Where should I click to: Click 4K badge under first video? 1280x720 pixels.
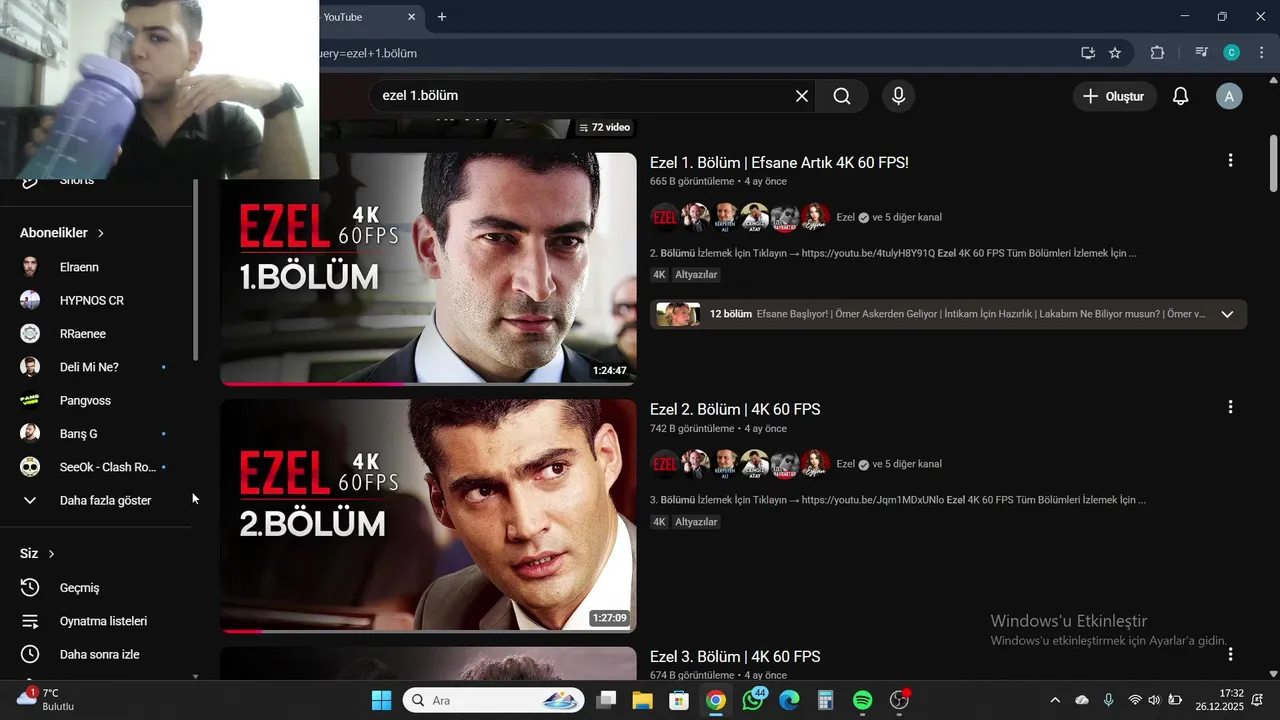(659, 275)
